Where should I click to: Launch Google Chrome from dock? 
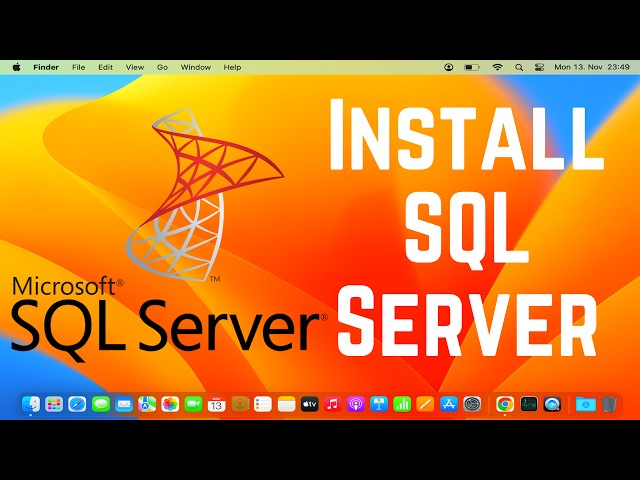point(505,404)
